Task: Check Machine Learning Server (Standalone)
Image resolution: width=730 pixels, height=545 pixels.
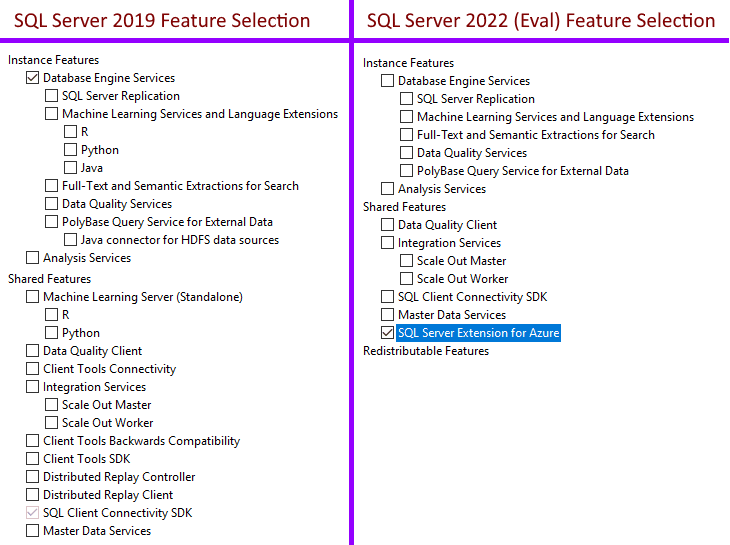Action: (x=32, y=297)
